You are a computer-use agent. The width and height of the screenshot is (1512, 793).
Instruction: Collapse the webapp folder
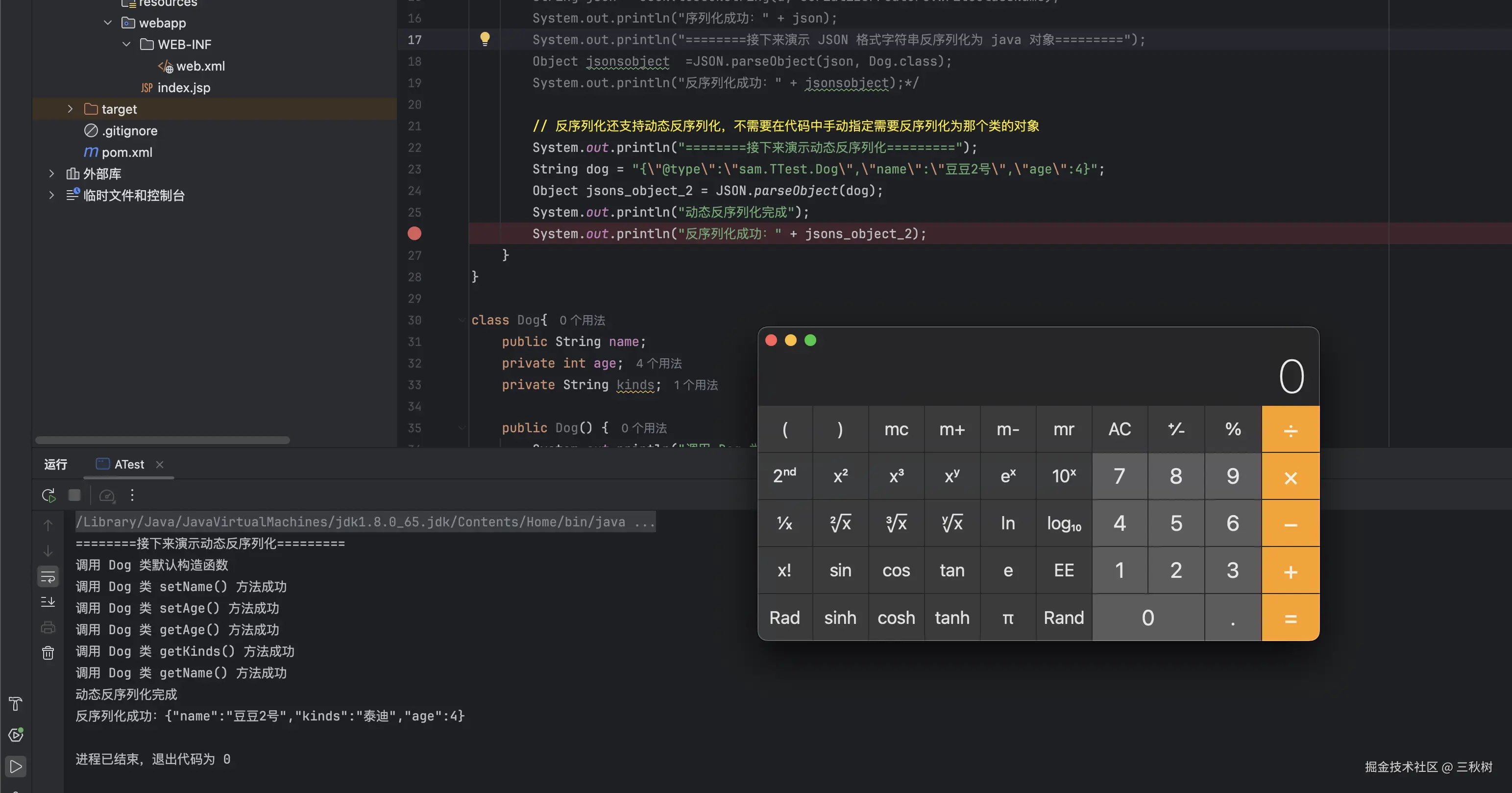pyautogui.click(x=107, y=23)
